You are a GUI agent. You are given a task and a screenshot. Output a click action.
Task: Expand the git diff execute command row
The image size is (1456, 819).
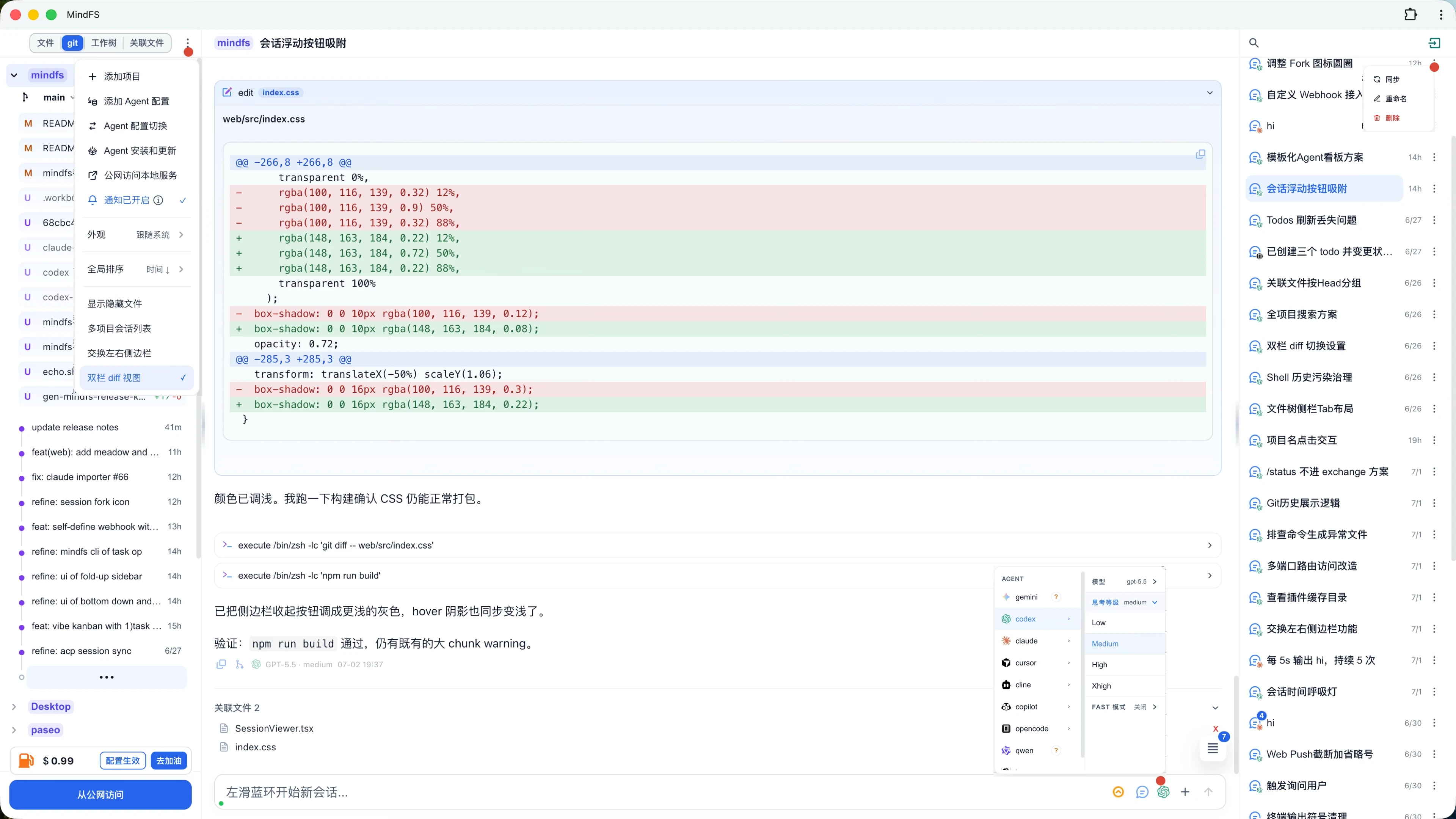(x=717, y=546)
